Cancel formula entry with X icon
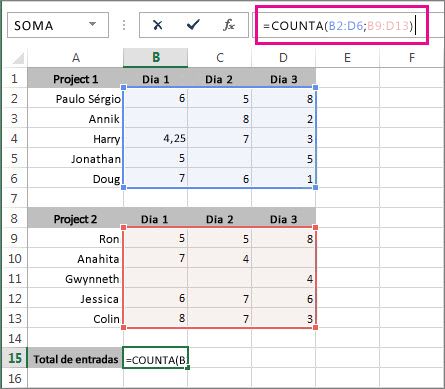Image resolution: width=445 pixels, height=389 pixels. tap(157, 25)
